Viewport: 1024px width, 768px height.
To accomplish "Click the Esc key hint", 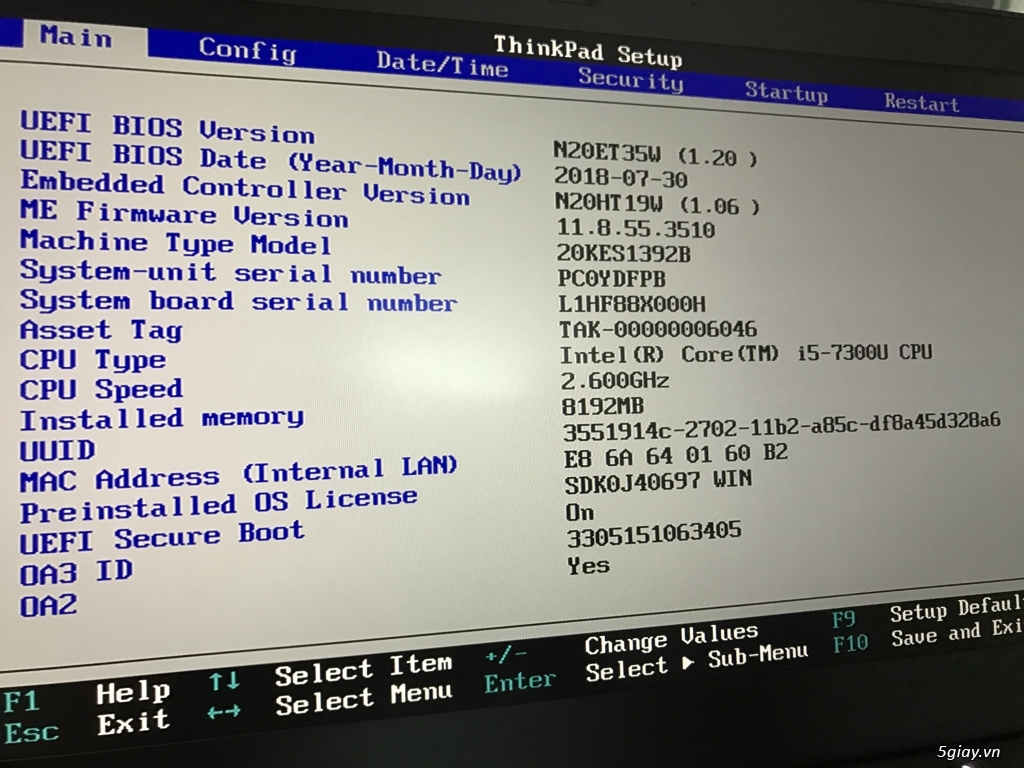I will tap(31, 732).
